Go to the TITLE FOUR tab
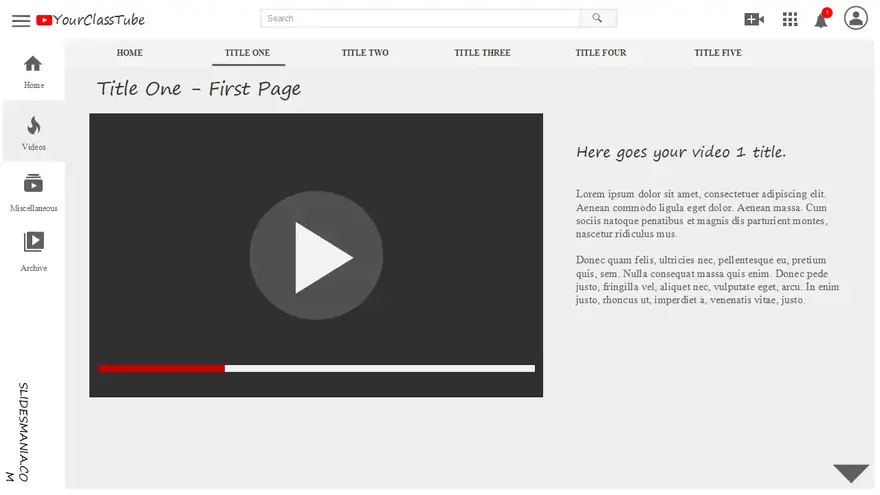Viewport: 880px width, 495px height. point(601,53)
